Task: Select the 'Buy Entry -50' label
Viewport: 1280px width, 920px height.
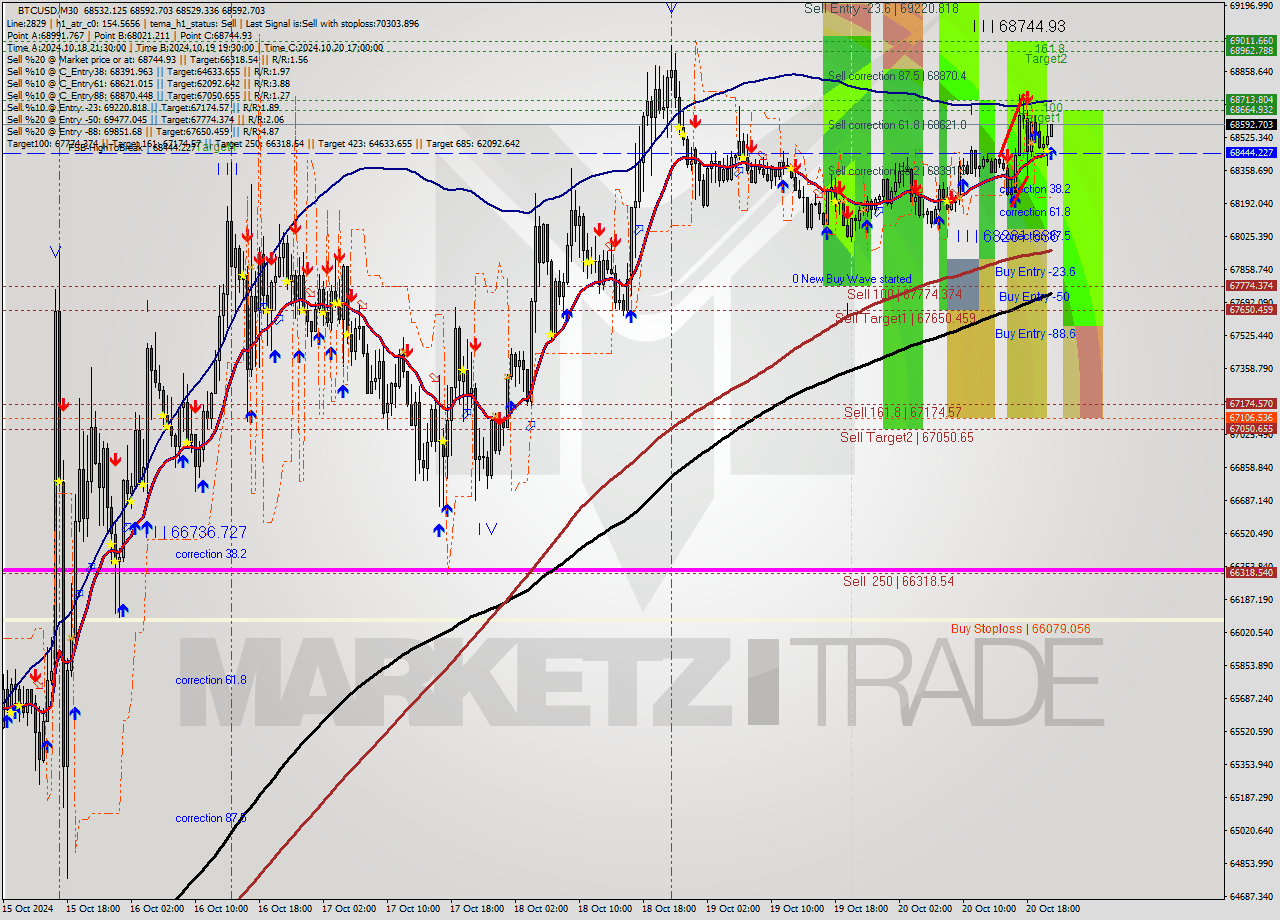Action: point(1034,297)
